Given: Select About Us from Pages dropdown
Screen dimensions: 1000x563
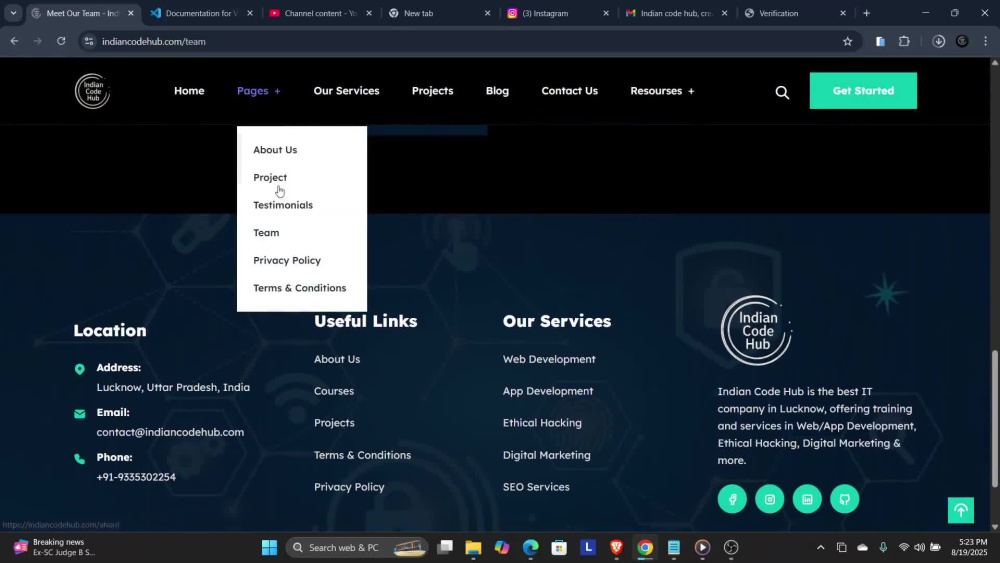Looking at the screenshot, I should click(275, 150).
